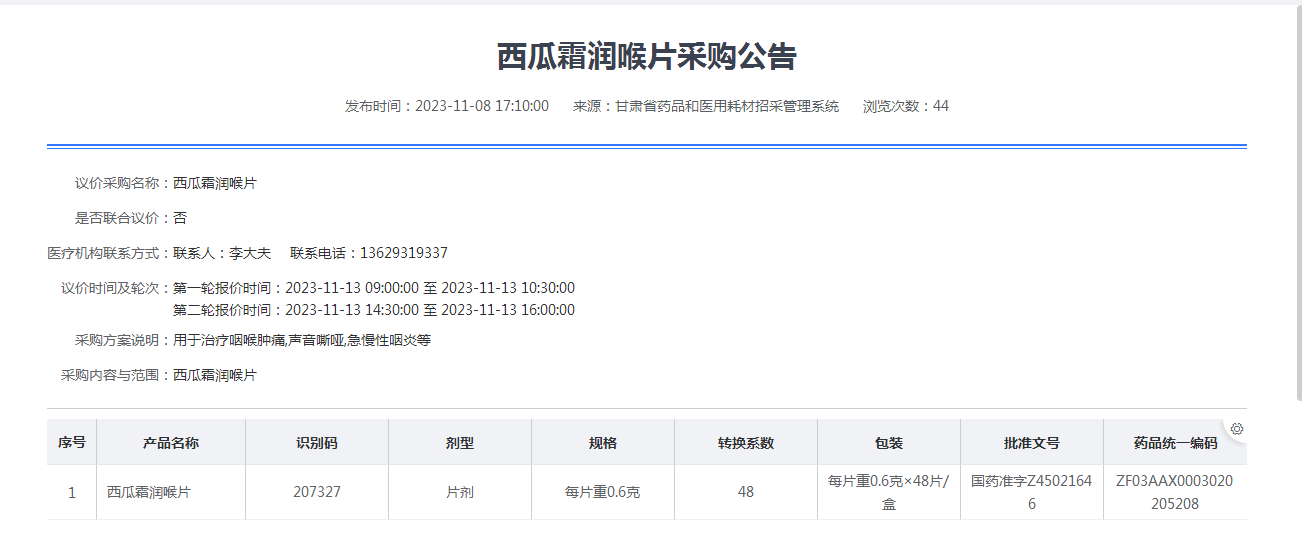Click the 采购方案说明 description text

coord(302,340)
